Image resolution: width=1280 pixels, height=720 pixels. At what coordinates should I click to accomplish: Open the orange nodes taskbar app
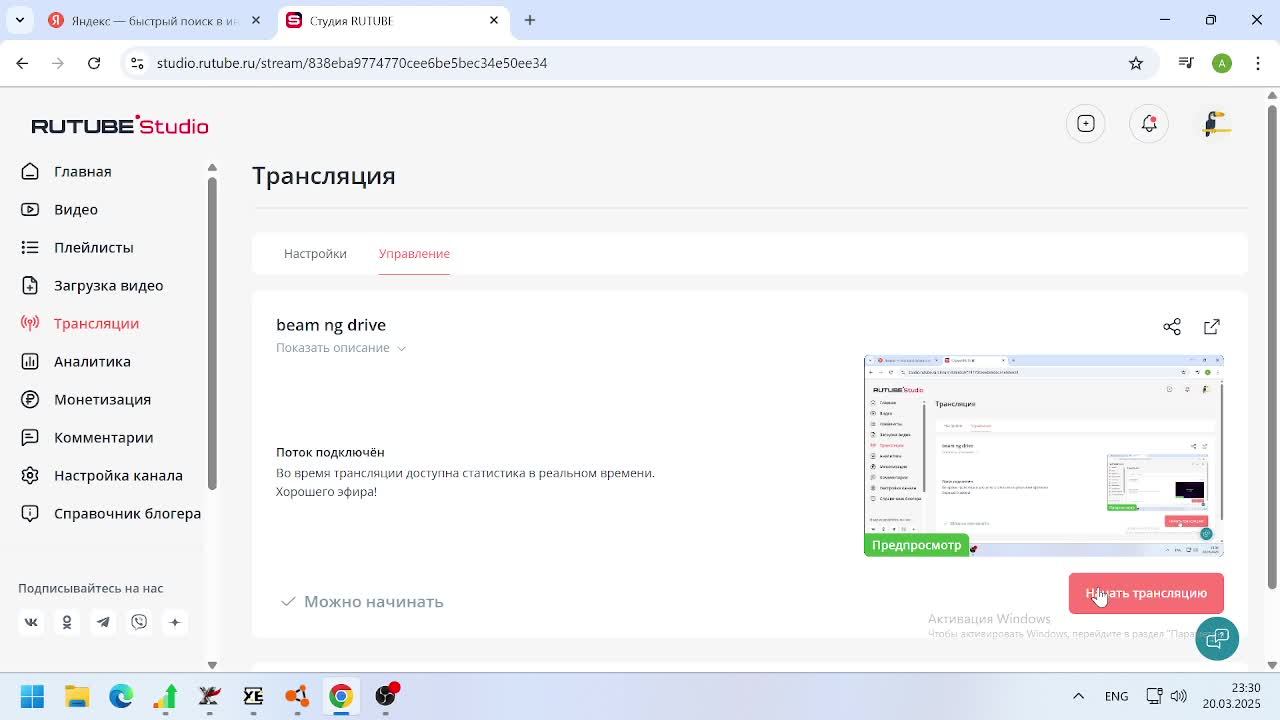tap(297, 696)
